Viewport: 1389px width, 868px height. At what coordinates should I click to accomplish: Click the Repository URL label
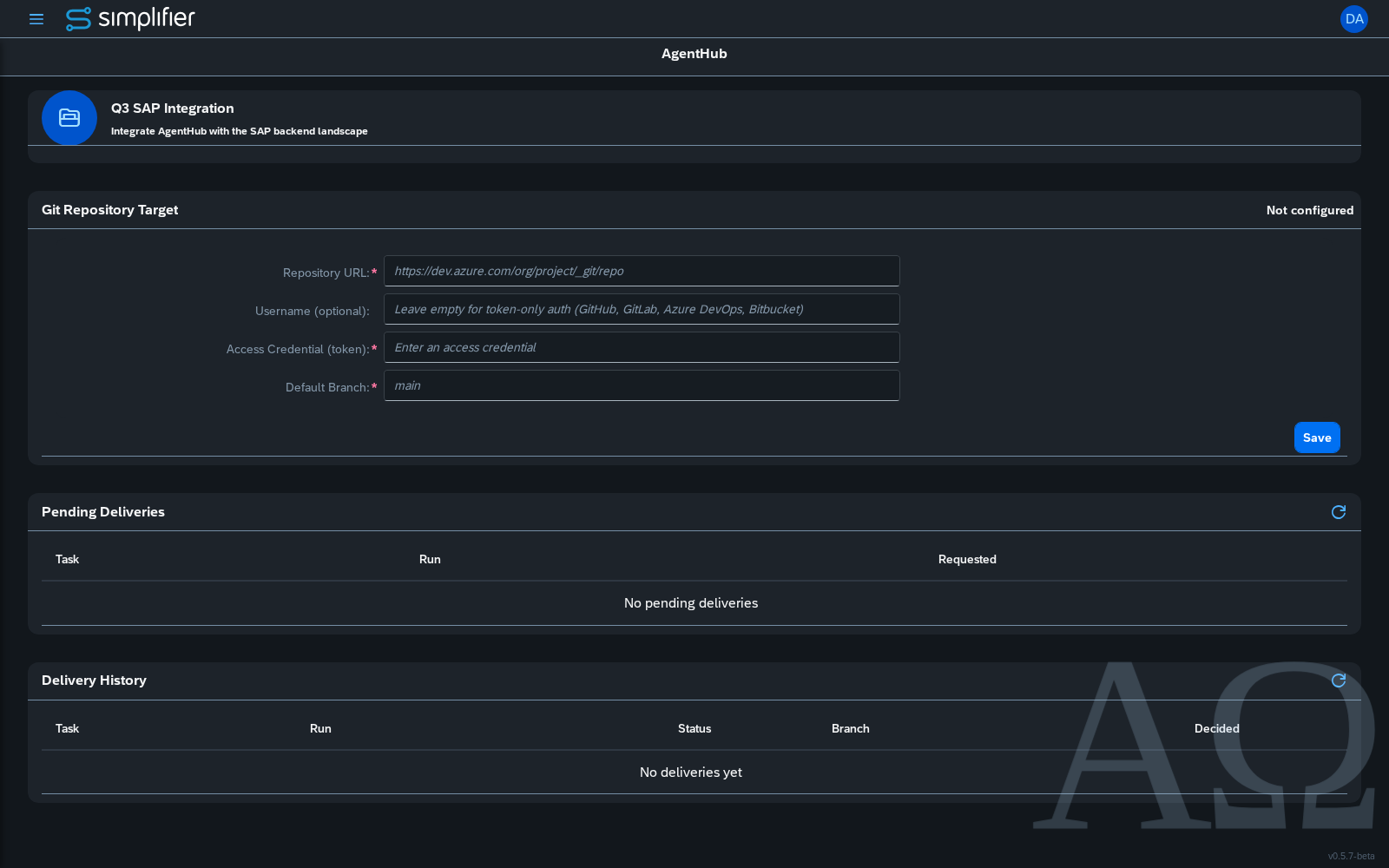[326, 273]
